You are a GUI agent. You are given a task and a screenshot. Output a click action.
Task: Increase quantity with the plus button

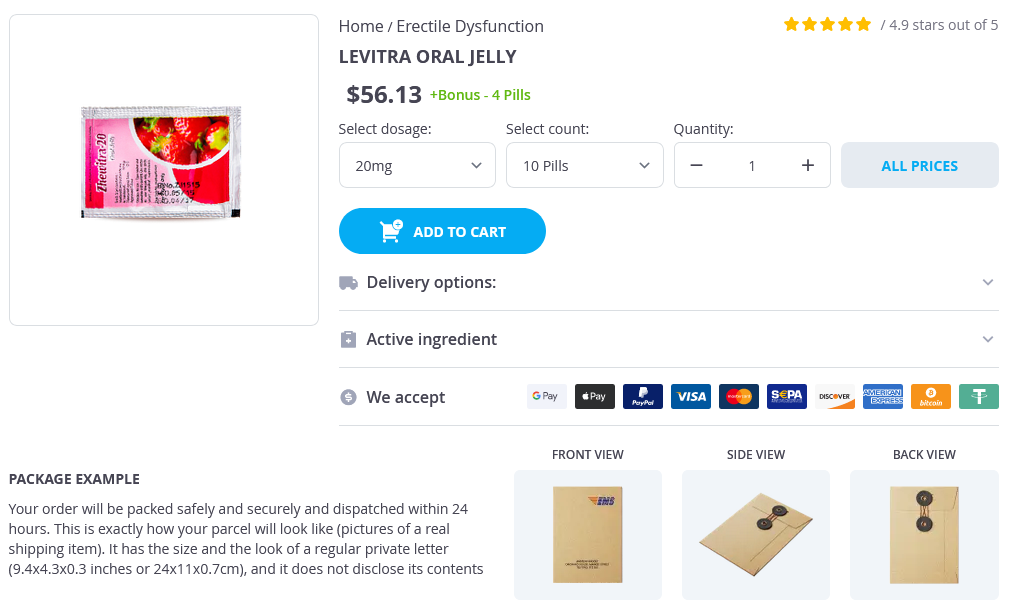pos(808,166)
